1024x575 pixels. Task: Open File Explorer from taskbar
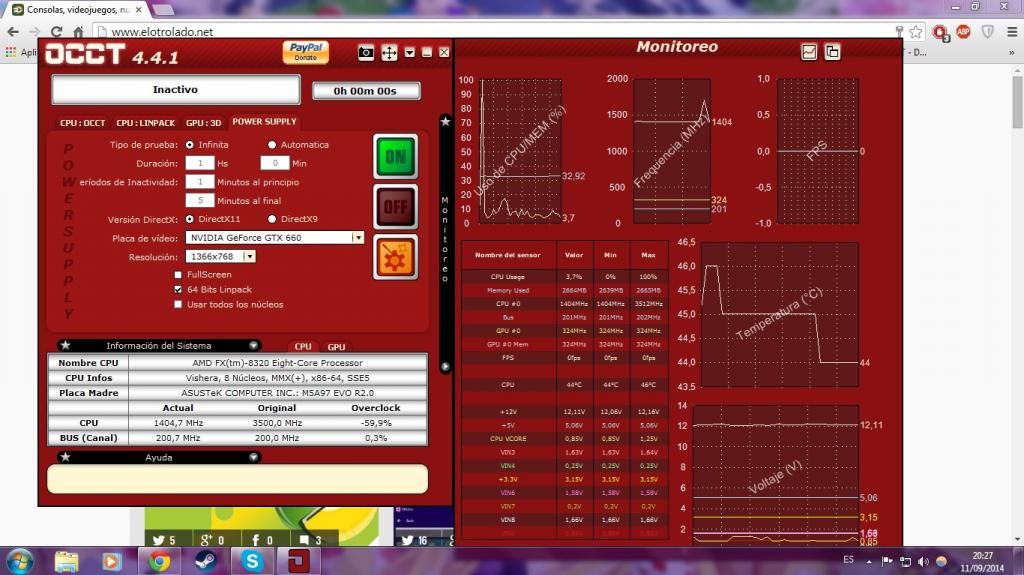66,561
